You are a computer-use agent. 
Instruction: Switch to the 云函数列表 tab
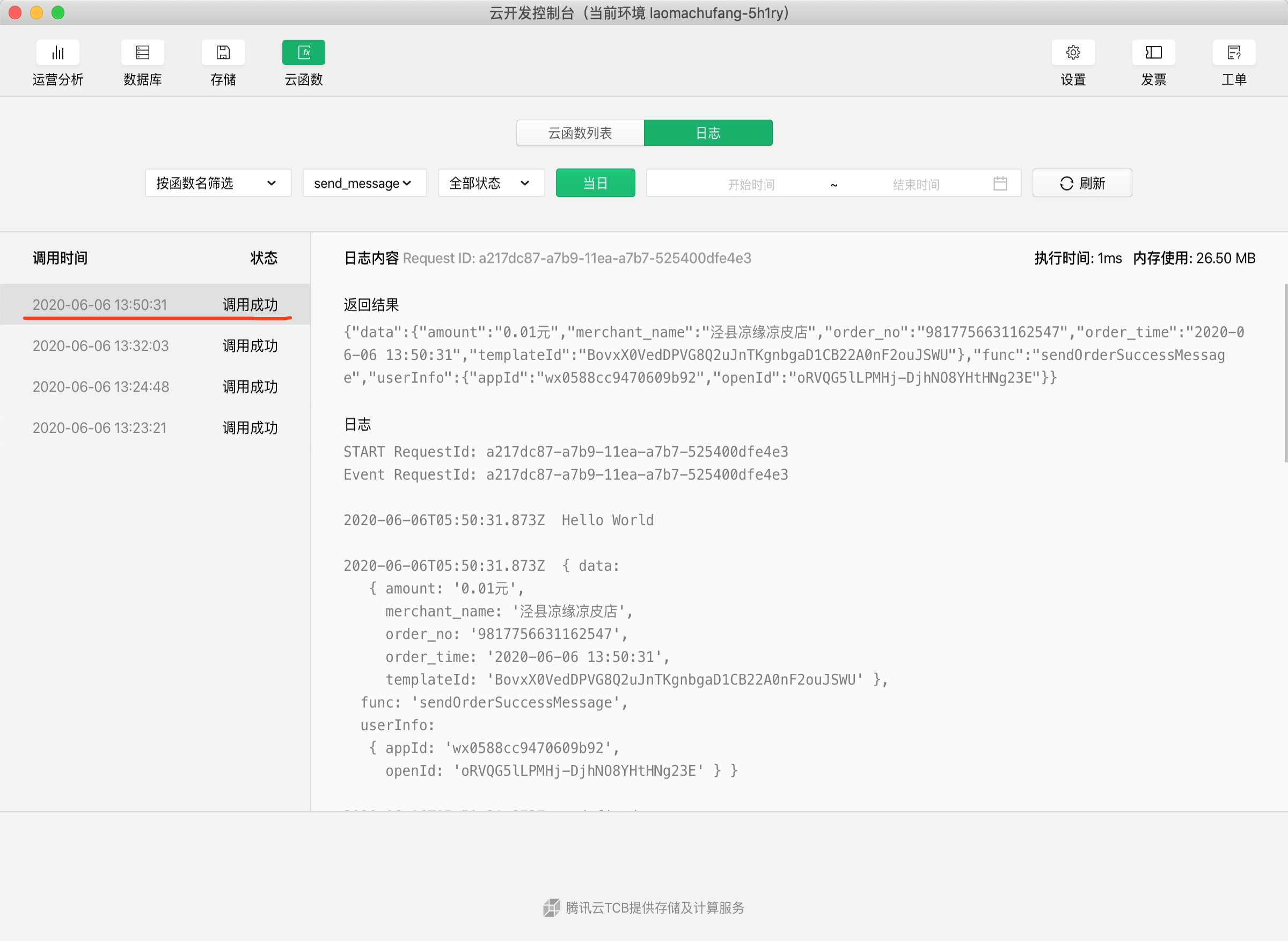tap(580, 133)
